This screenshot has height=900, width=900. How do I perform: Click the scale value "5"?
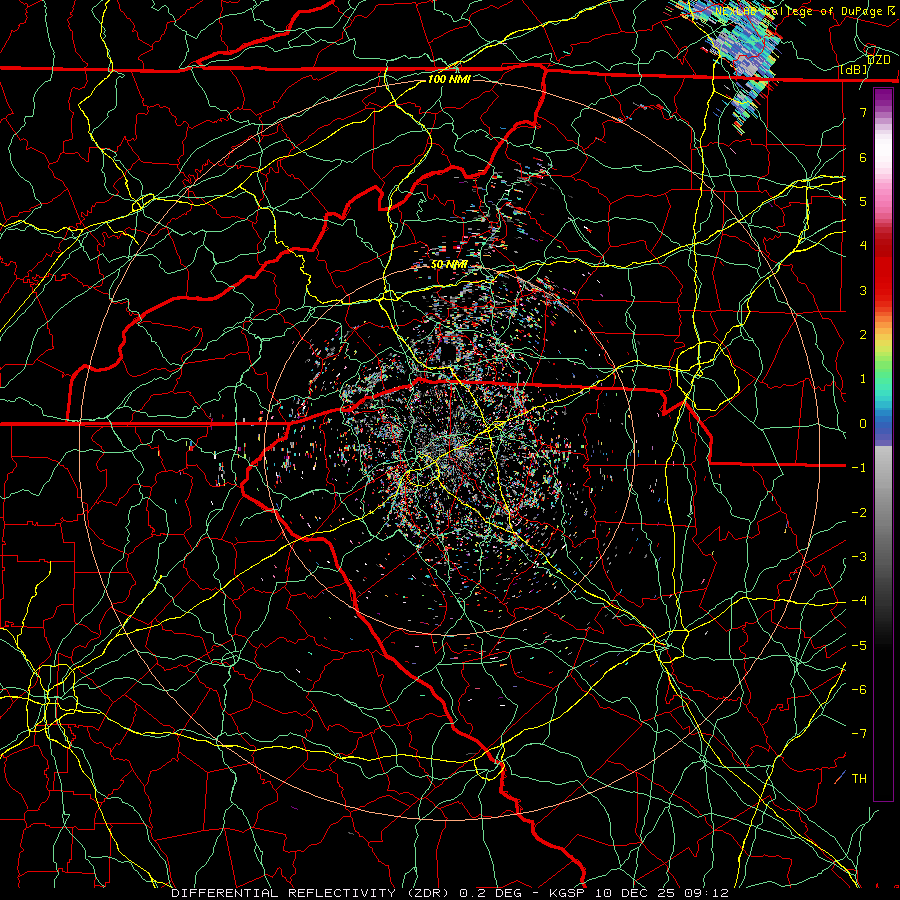click(863, 201)
